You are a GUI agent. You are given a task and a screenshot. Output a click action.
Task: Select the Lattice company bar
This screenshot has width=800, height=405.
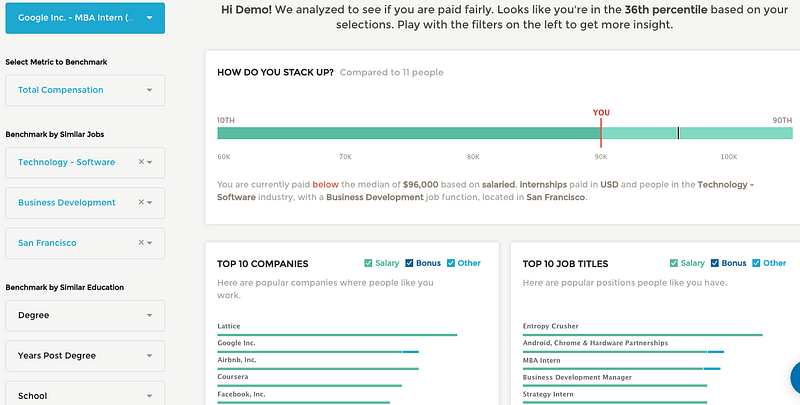337,334
